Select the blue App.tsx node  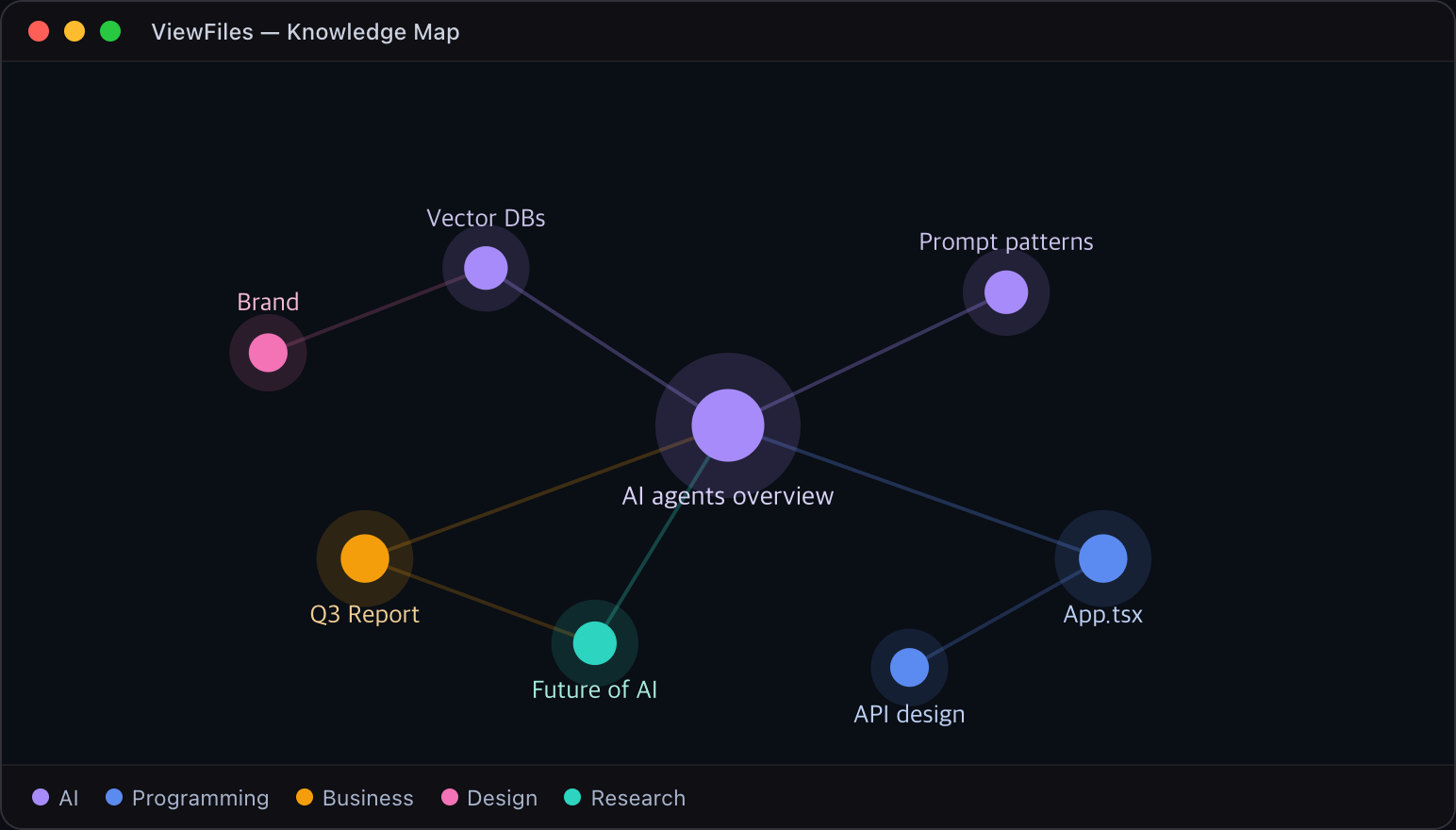[1103, 558]
